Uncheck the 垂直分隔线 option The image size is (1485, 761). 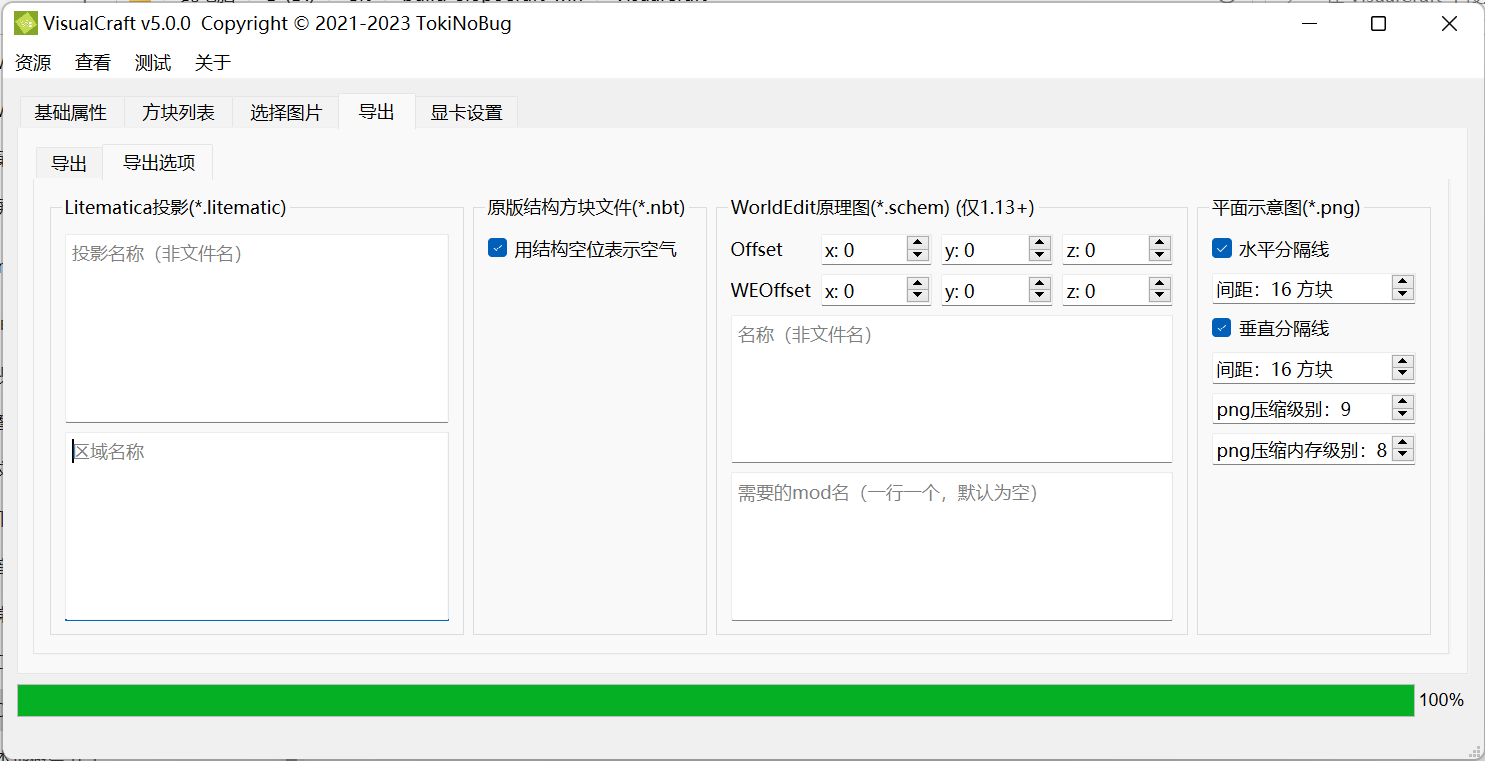1222,328
